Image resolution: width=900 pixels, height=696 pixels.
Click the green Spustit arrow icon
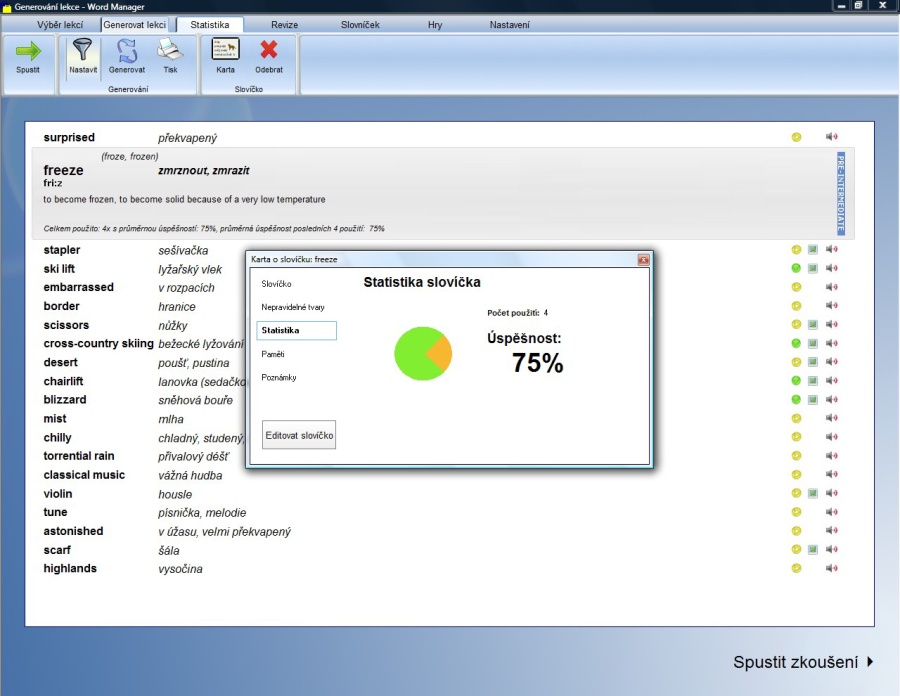28,51
